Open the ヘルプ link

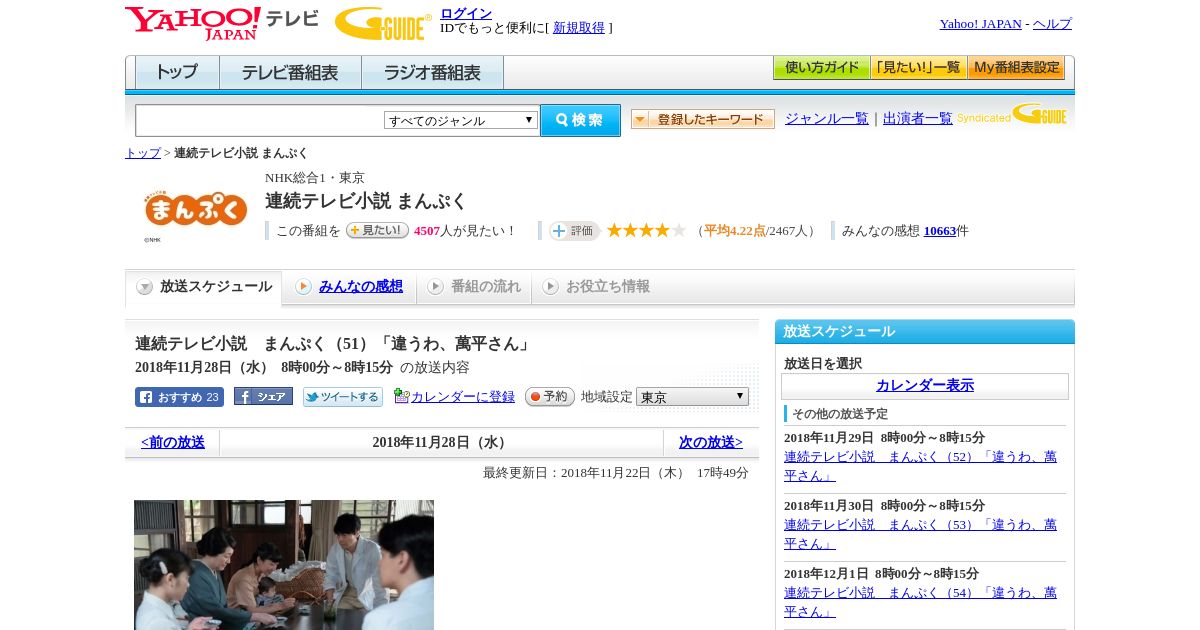[1052, 24]
